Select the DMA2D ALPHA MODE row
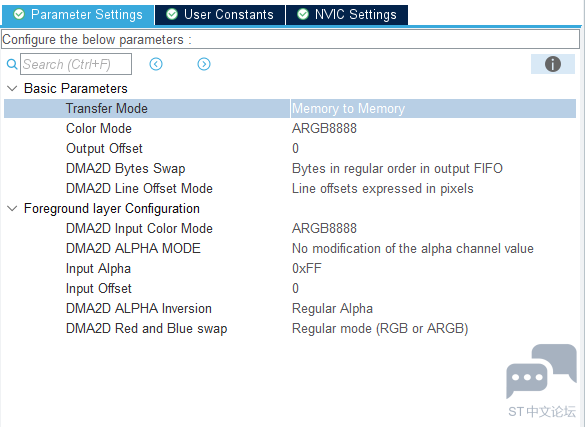Screen dimensions: 585x427 (290, 248)
